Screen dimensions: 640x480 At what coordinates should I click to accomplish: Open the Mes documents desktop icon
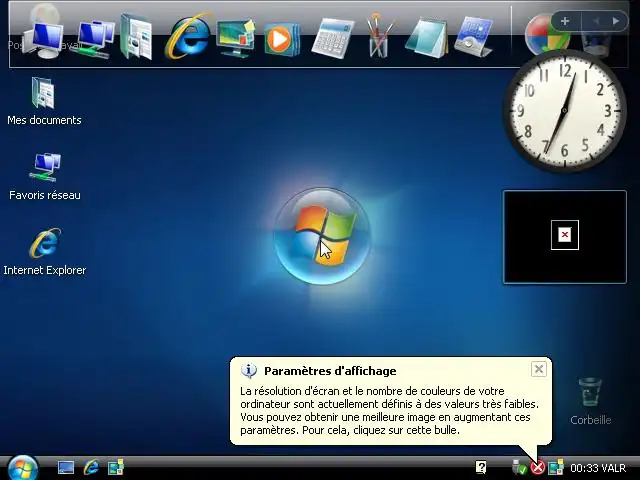coord(44,101)
